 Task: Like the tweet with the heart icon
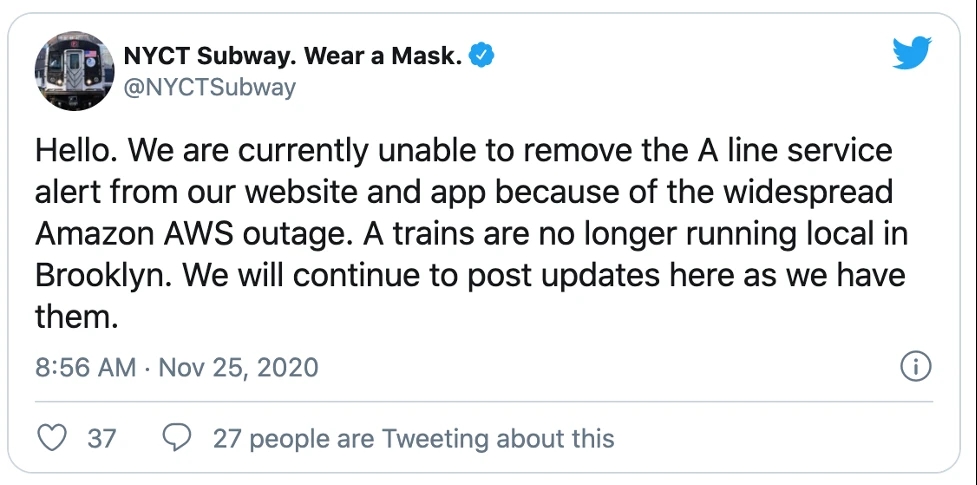click(52, 438)
